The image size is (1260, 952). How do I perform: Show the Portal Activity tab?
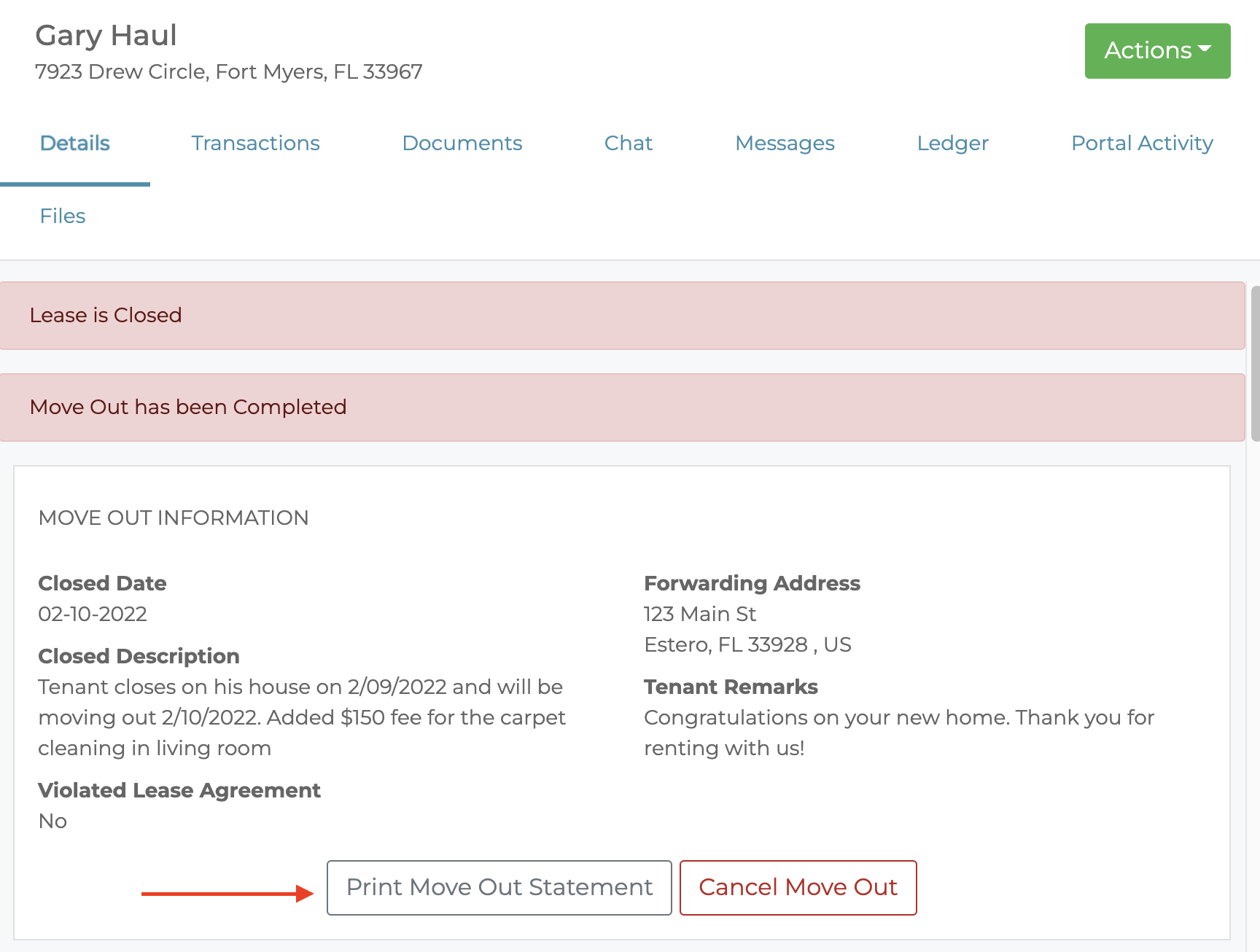point(1142,144)
